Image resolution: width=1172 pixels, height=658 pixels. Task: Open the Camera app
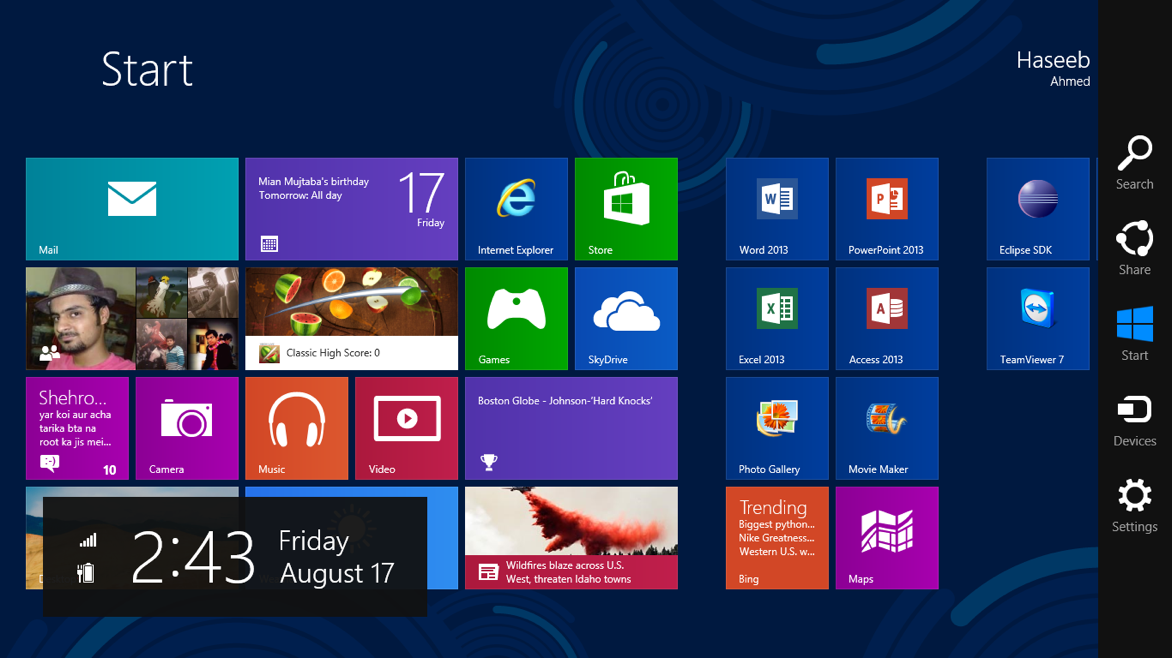pyautogui.click(x=186, y=428)
